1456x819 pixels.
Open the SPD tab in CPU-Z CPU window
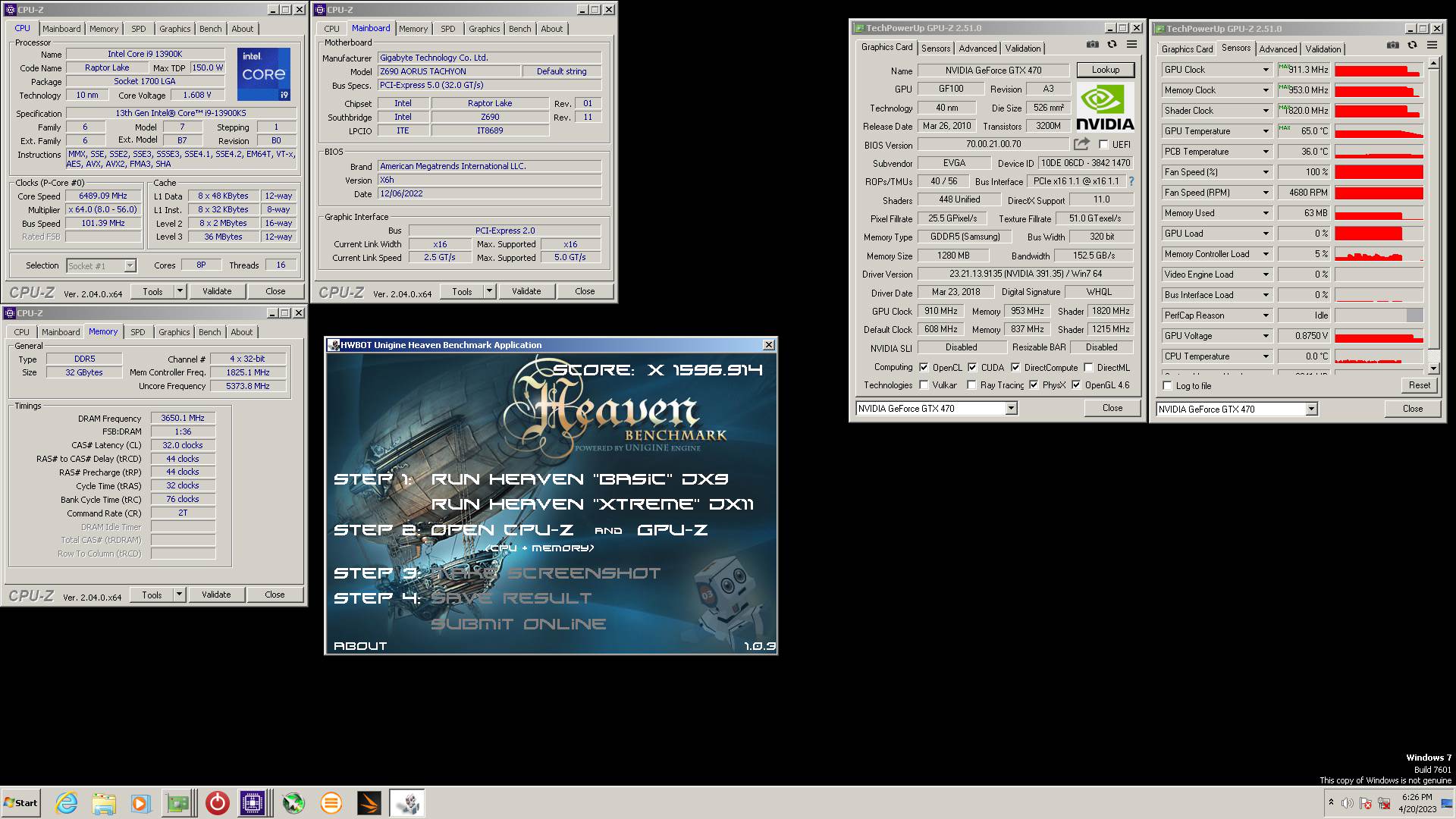[139, 29]
